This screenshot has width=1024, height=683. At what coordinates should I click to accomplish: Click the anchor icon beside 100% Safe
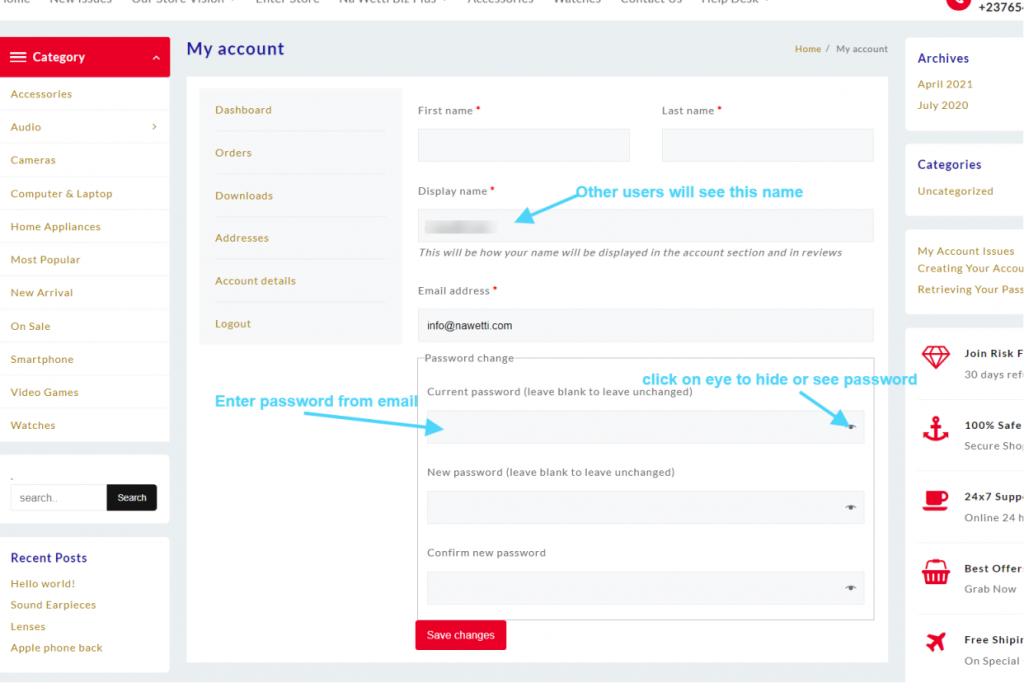pos(935,429)
